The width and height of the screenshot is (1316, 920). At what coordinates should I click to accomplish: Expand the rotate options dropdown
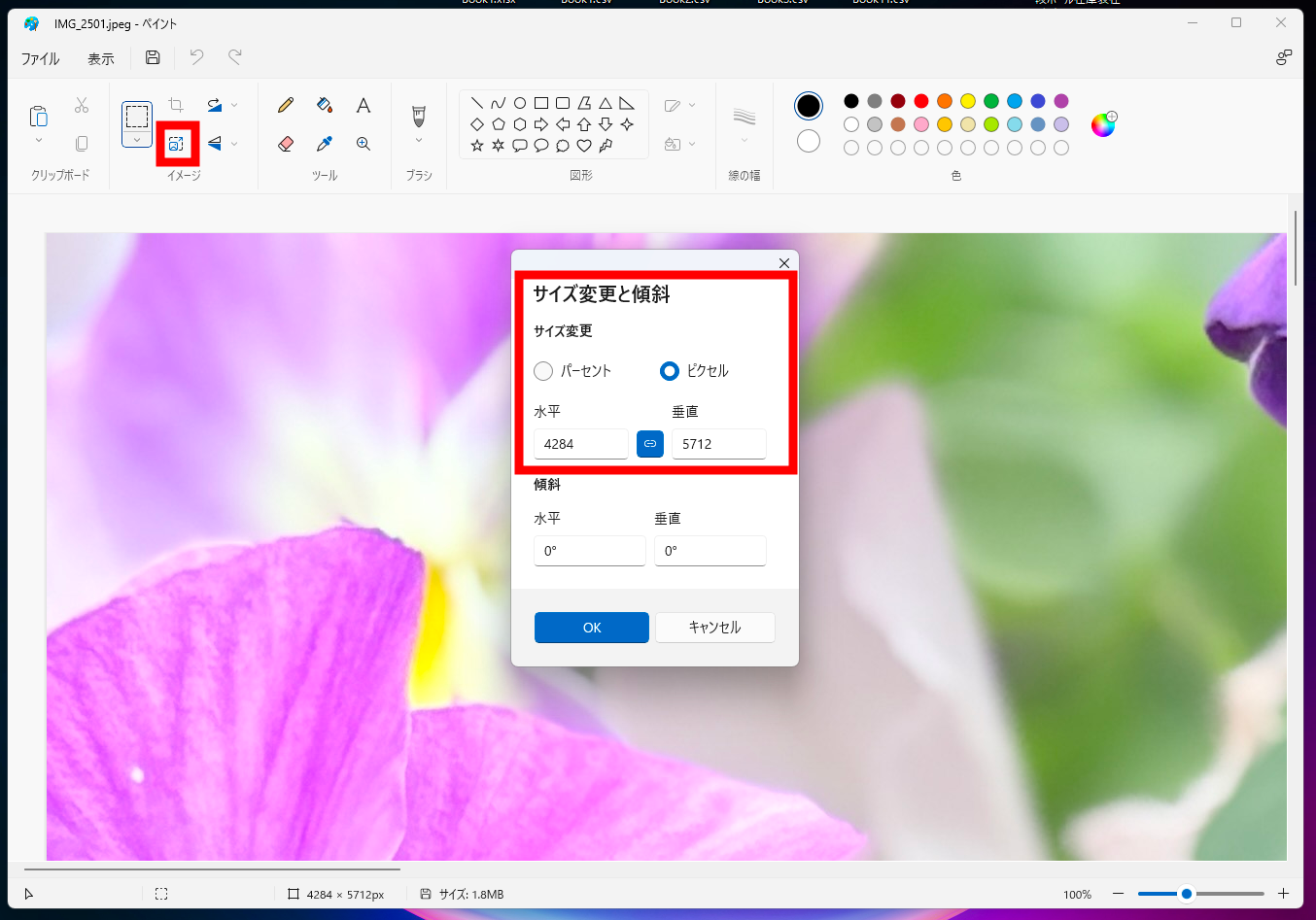click(x=234, y=105)
